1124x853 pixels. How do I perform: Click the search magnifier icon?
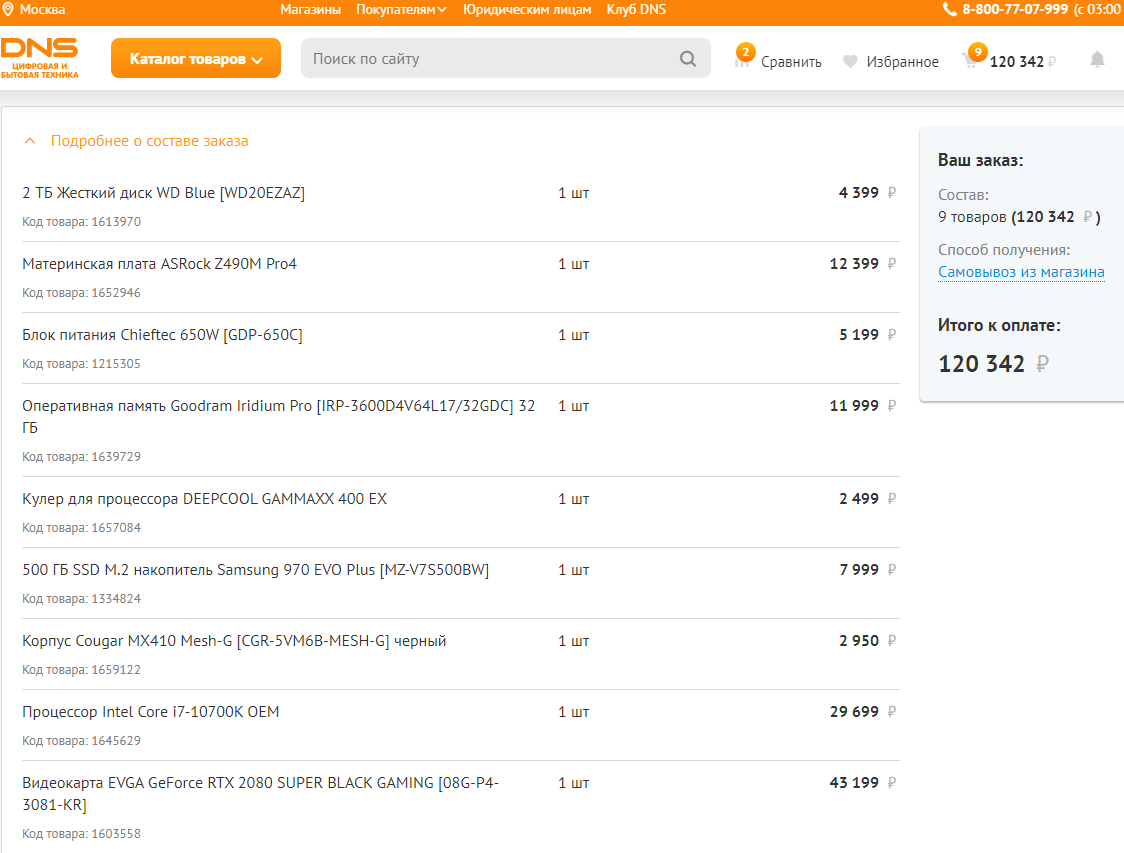click(687, 59)
